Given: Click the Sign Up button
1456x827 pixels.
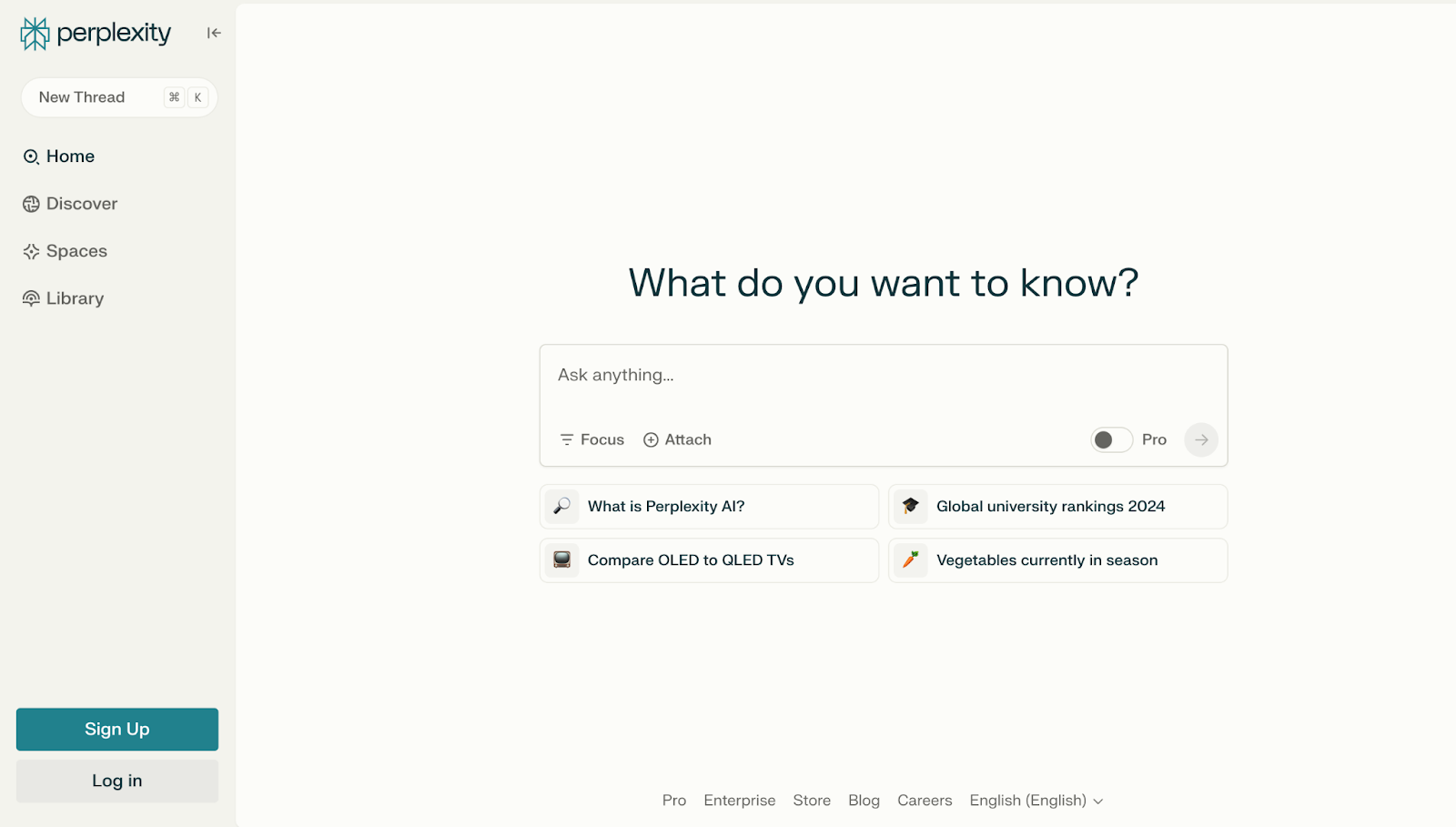Looking at the screenshot, I should tap(117, 730).
